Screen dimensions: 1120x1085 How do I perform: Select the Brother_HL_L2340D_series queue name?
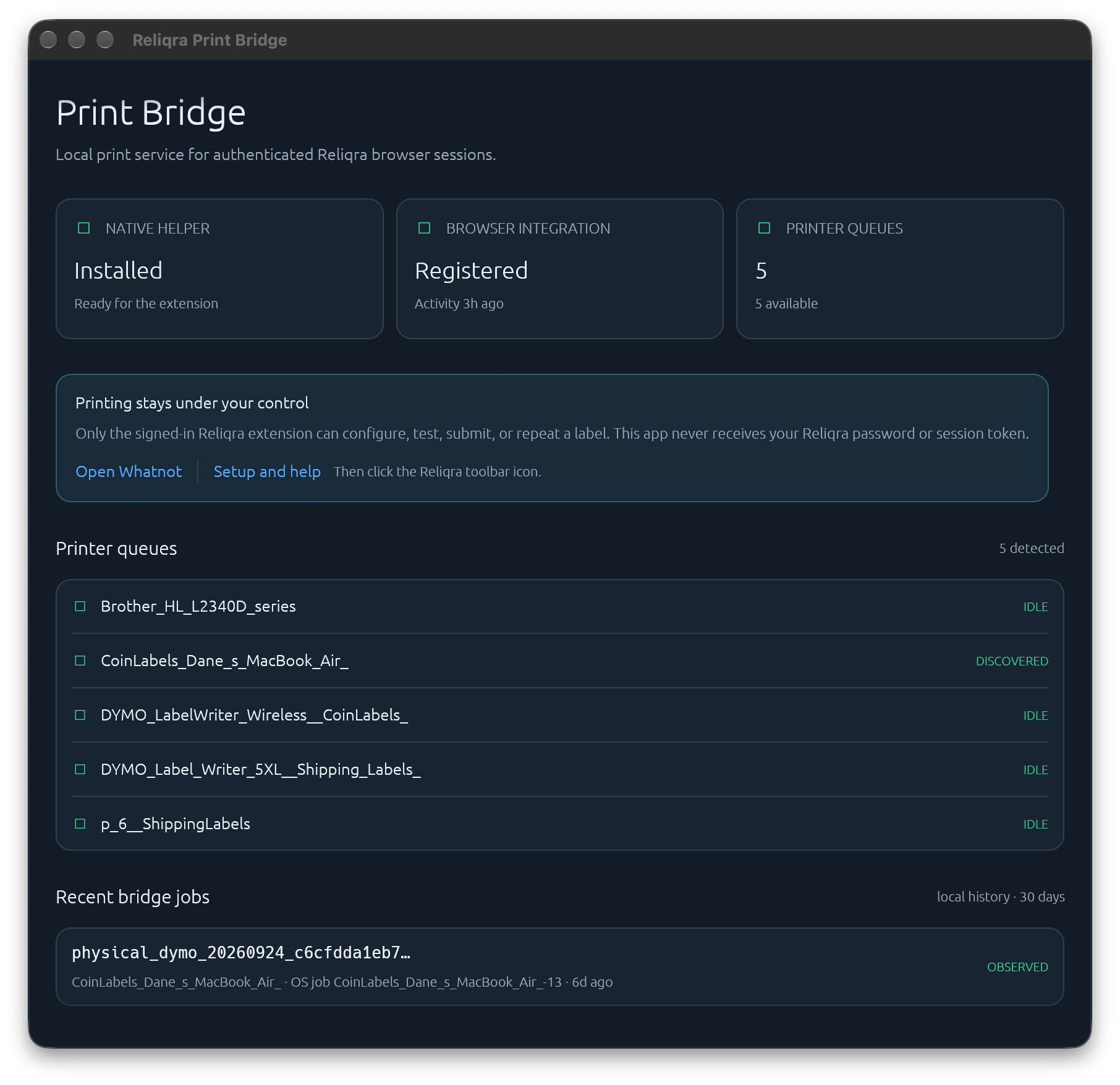(x=198, y=606)
